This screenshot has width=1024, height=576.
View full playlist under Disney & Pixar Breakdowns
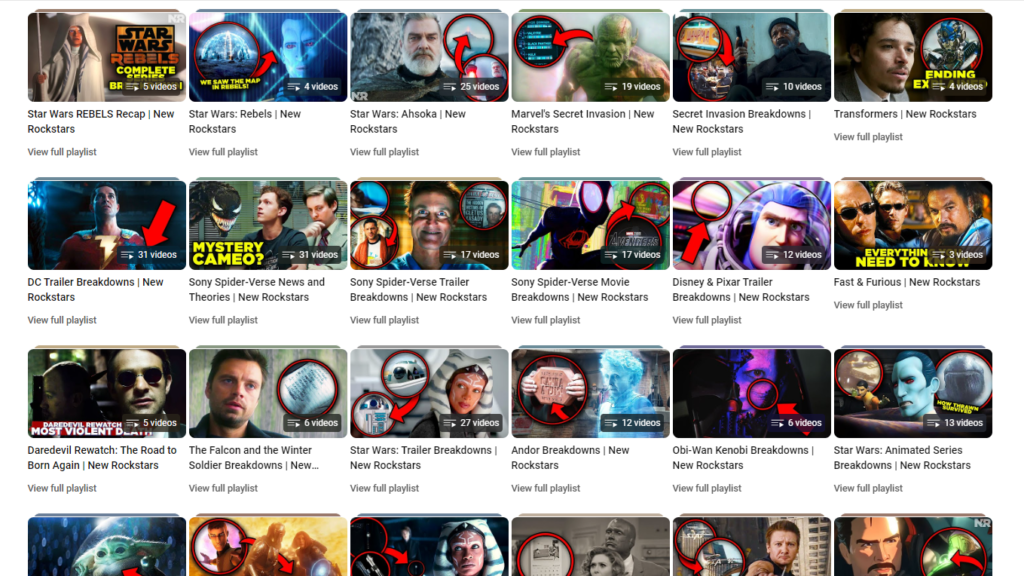pos(707,320)
